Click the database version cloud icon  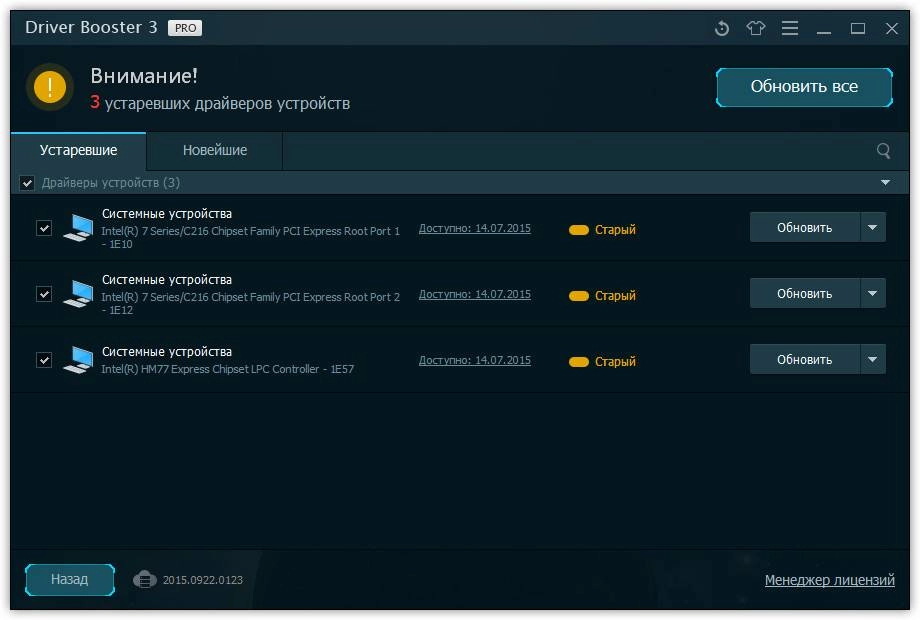coord(145,579)
